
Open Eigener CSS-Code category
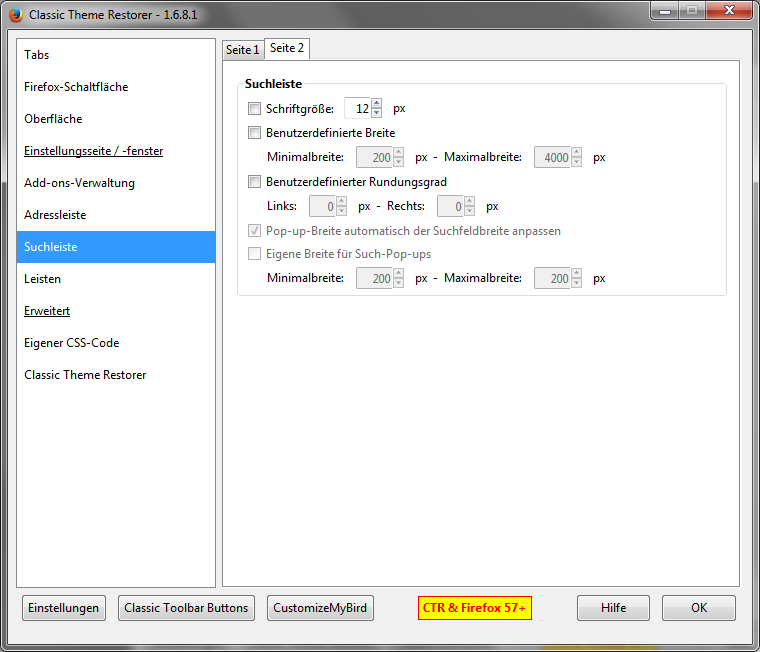point(116,343)
